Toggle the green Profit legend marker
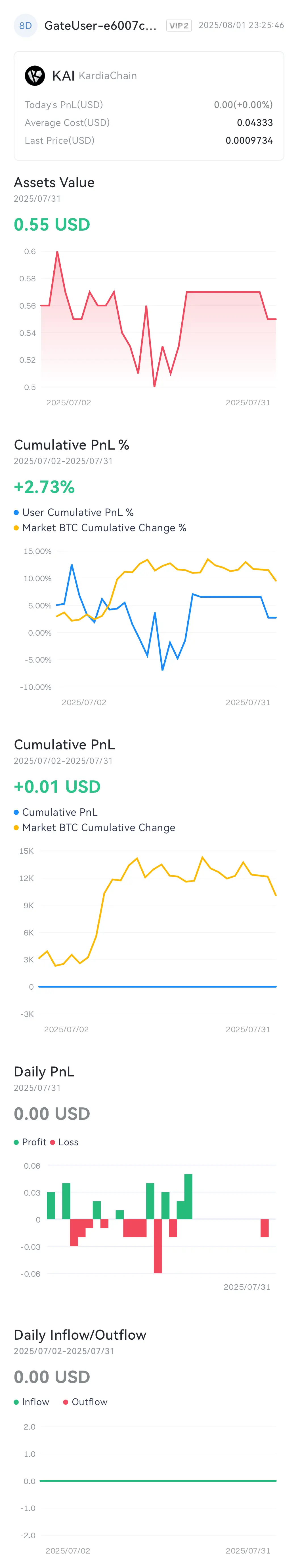The height and width of the screenshot is (1568, 298). [x=16, y=1142]
